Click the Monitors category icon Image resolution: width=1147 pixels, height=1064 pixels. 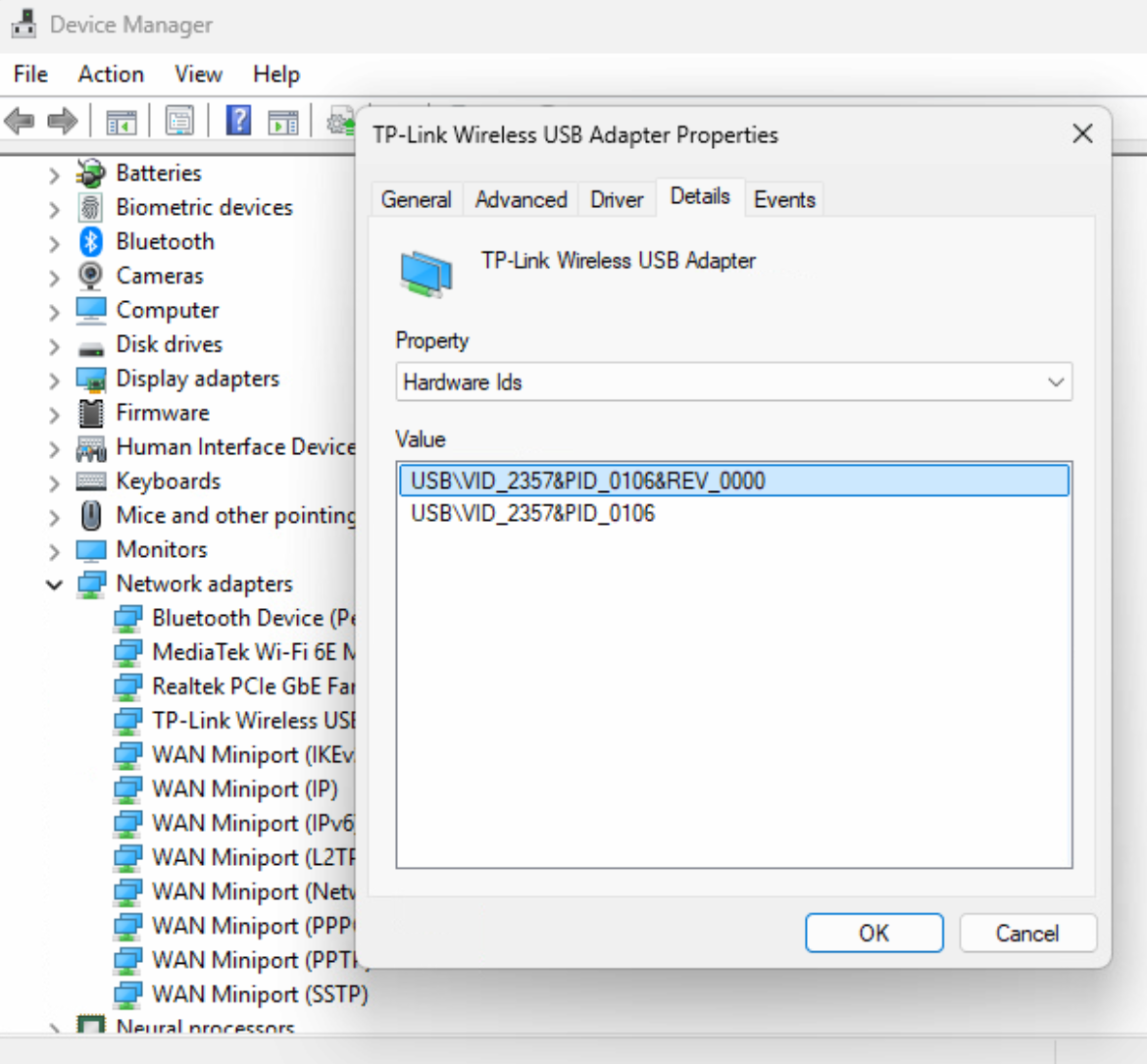pos(91,550)
